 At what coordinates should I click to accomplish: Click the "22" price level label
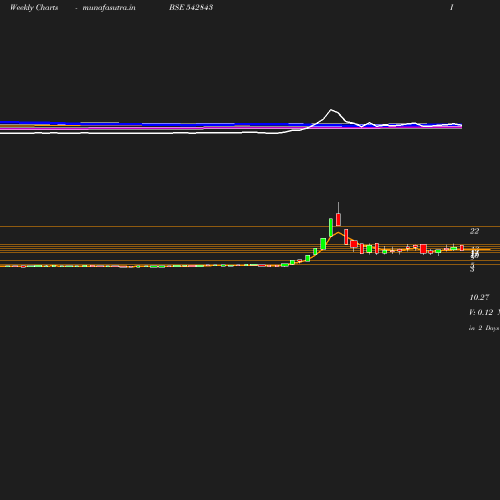click(x=474, y=231)
